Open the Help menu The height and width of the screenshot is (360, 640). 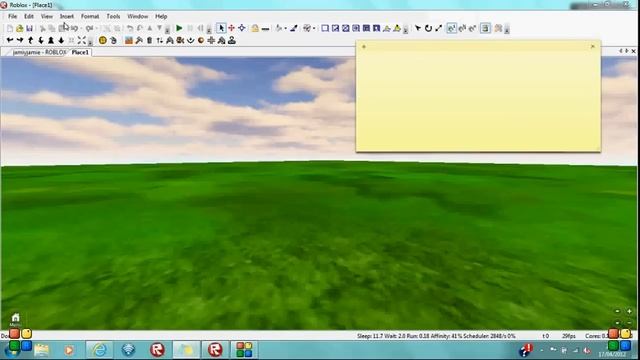[161, 16]
